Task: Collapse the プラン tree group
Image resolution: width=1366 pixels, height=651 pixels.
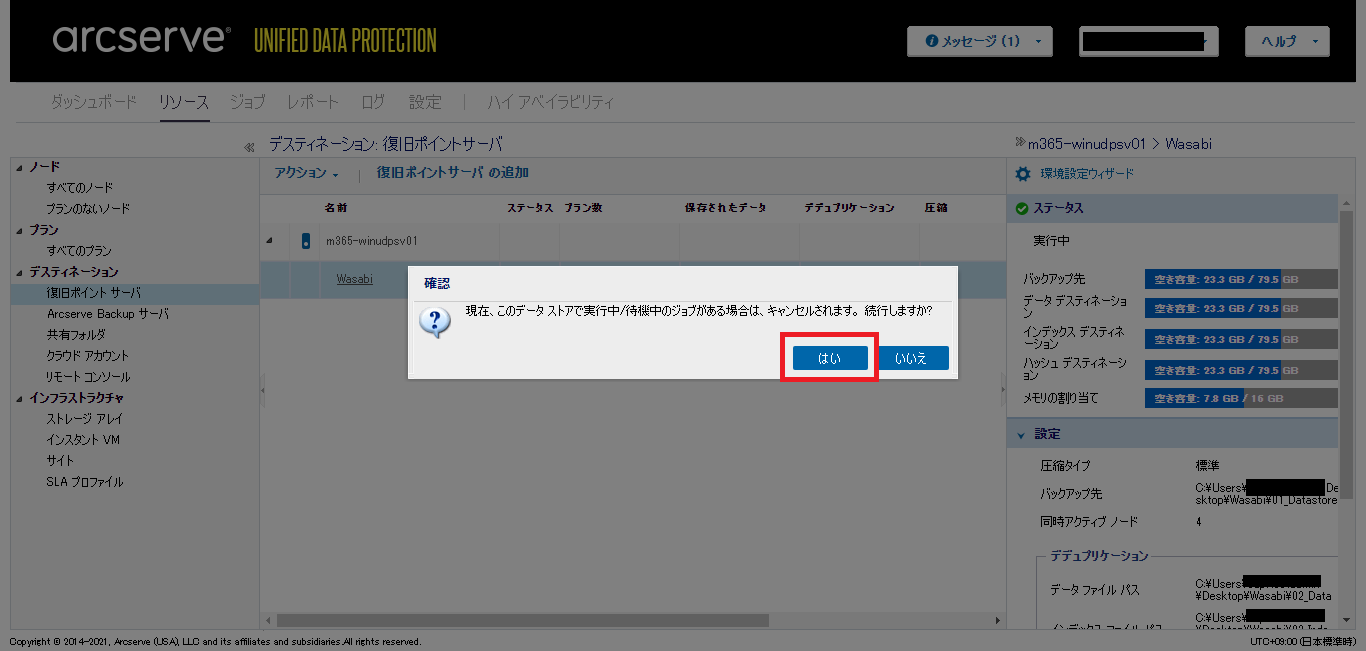Action: (18, 230)
